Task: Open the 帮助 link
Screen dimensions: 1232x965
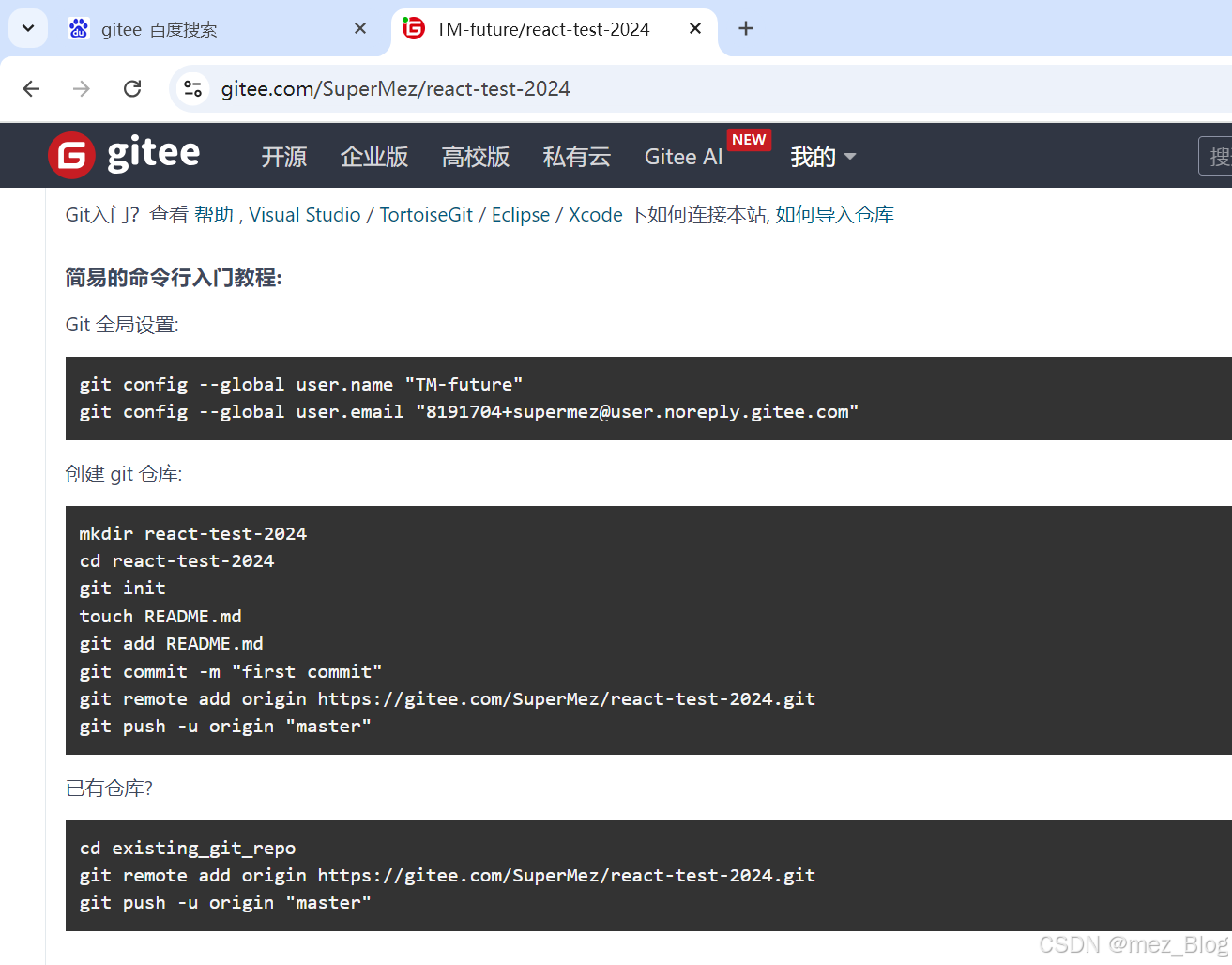Action: click(214, 215)
